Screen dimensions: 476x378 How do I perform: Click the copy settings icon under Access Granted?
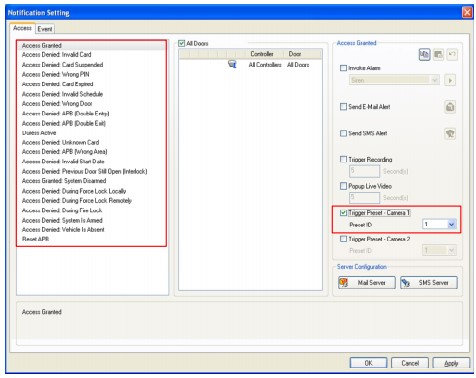click(424, 54)
